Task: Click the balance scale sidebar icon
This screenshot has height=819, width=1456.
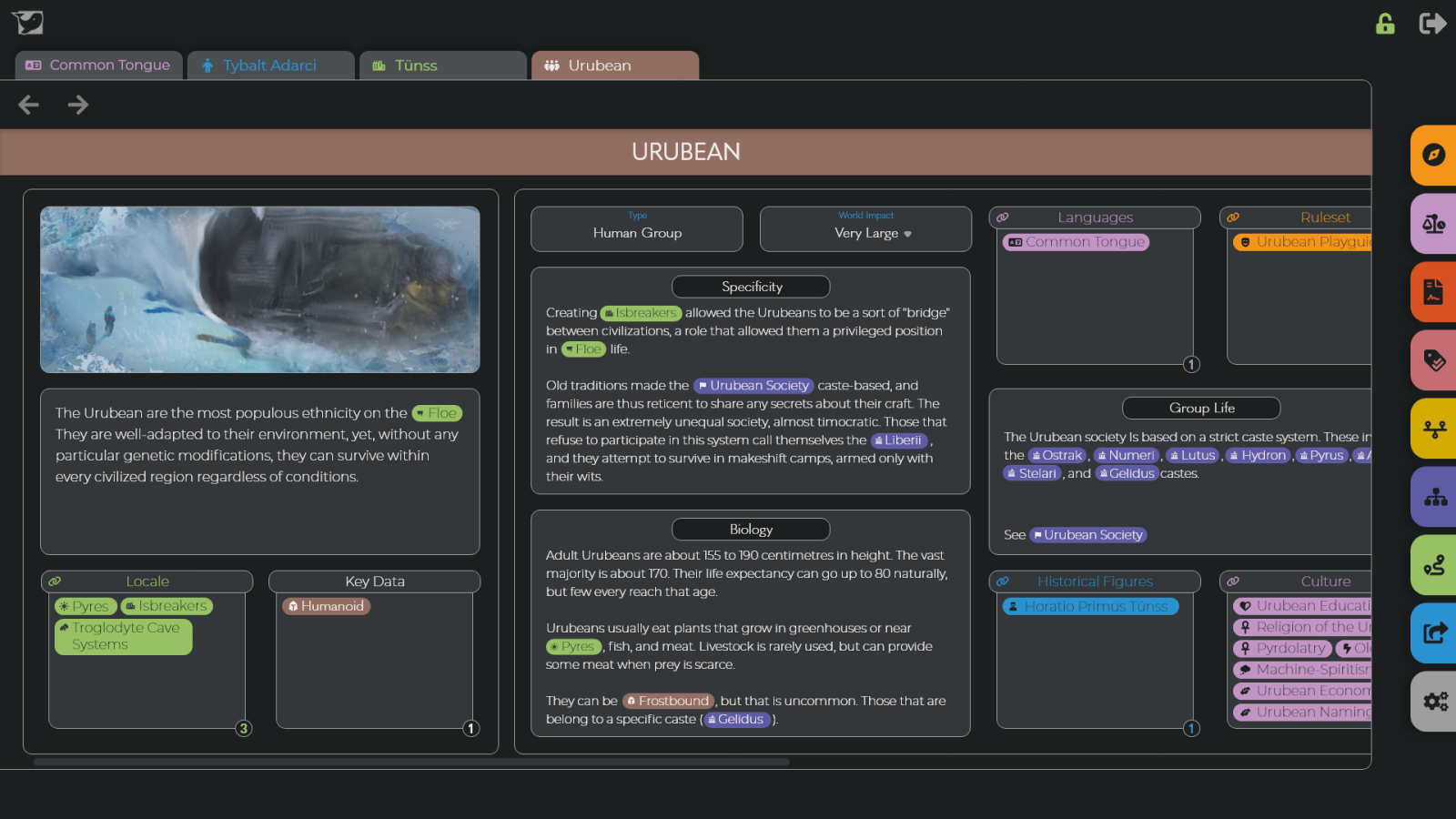Action: (x=1433, y=224)
